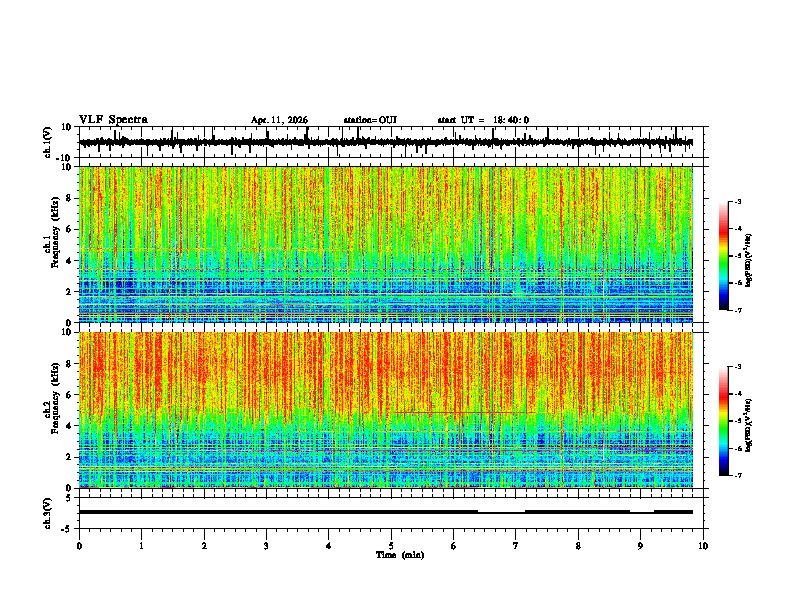792x612 pixels.
Task: Click the ch.1 voltage waveform trace
Action: [385, 142]
